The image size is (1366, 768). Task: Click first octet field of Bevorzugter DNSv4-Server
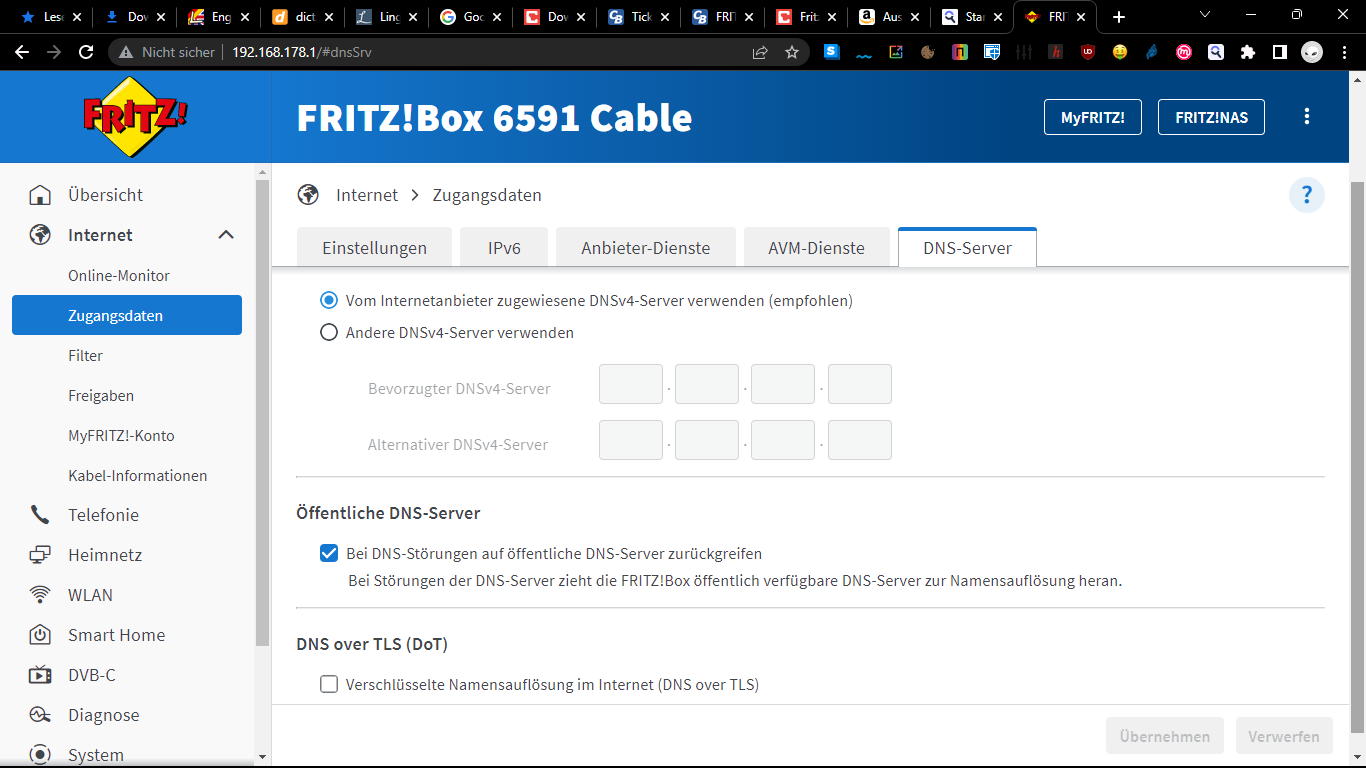tap(631, 384)
